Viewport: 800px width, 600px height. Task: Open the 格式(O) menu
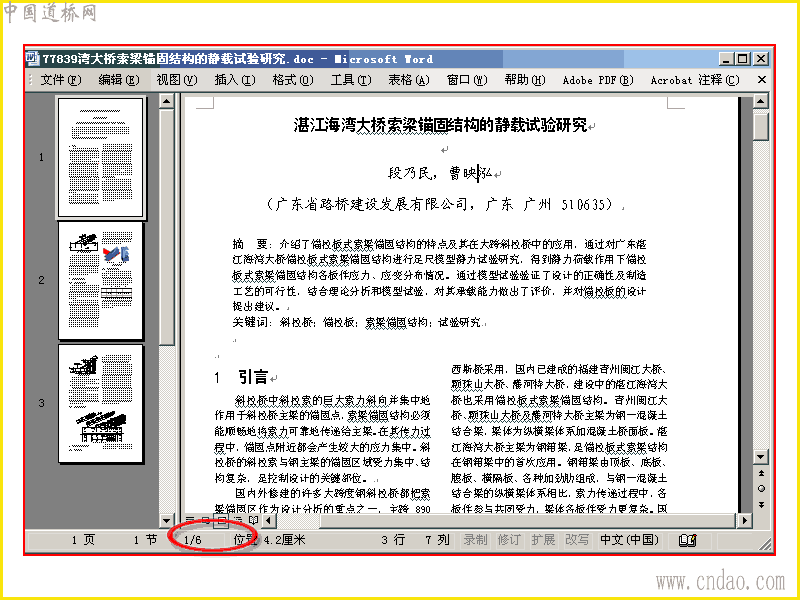(293, 80)
